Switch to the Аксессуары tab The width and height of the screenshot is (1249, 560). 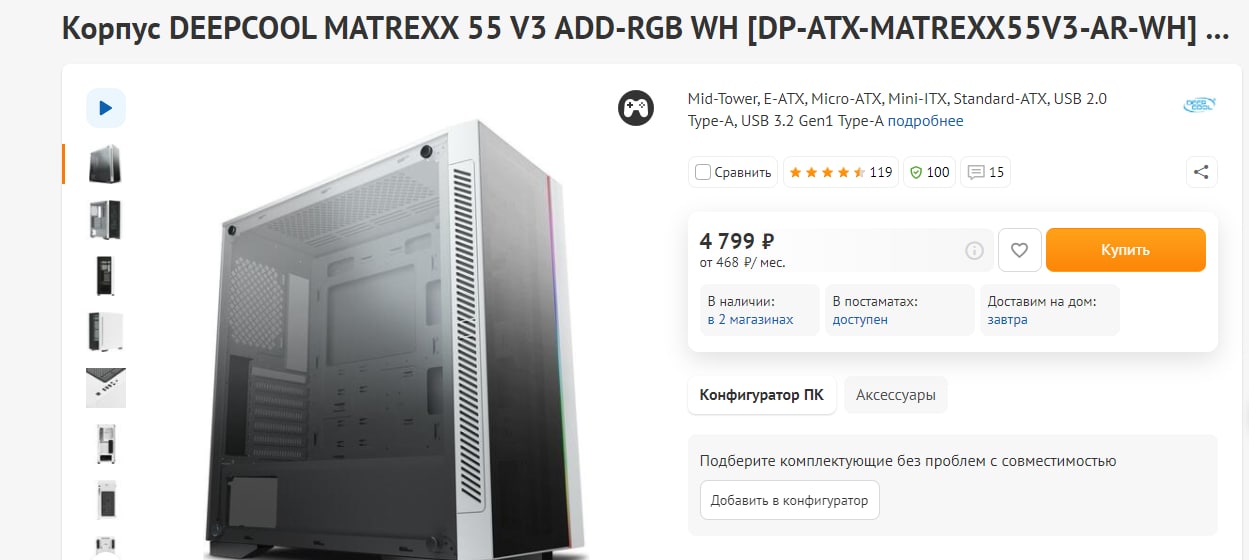896,395
